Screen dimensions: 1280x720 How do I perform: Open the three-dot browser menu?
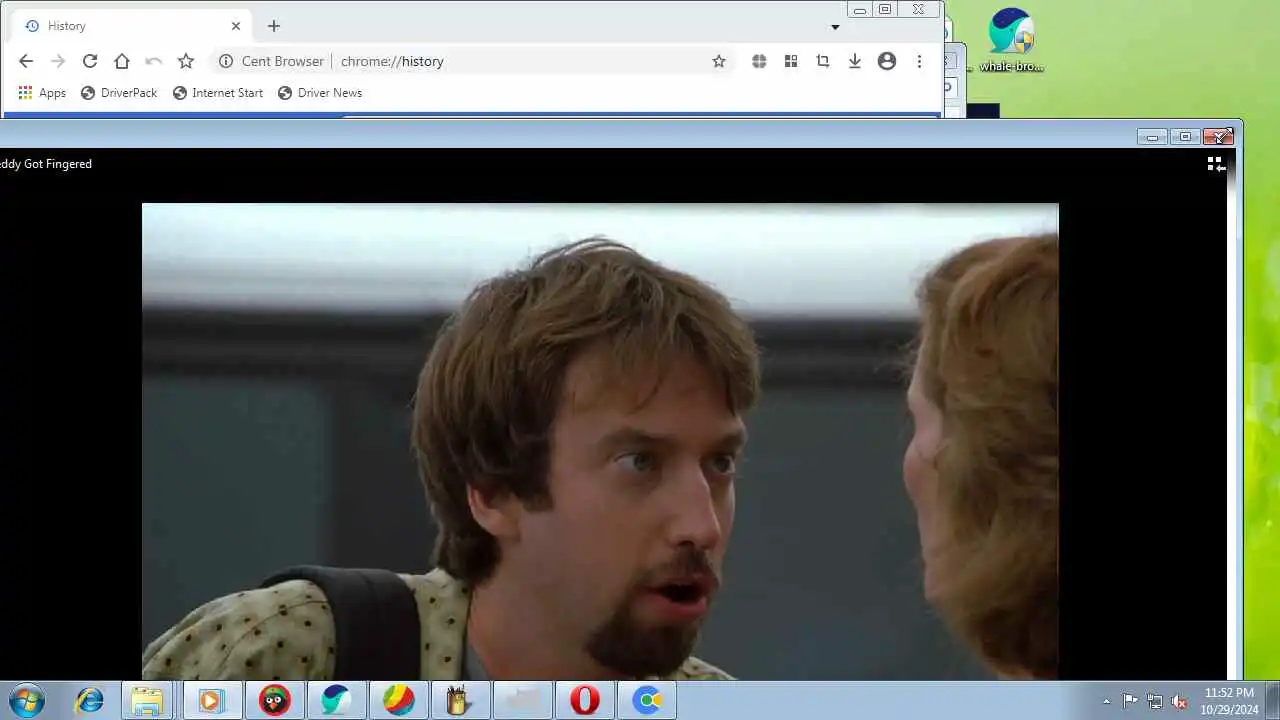[x=919, y=61]
